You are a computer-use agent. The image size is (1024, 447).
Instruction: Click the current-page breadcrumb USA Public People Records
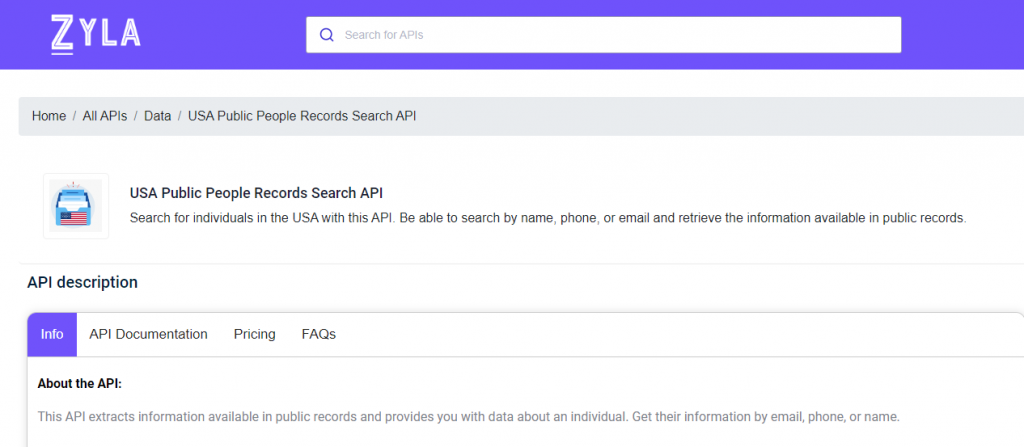pyautogui.click(x=302, y=116)
